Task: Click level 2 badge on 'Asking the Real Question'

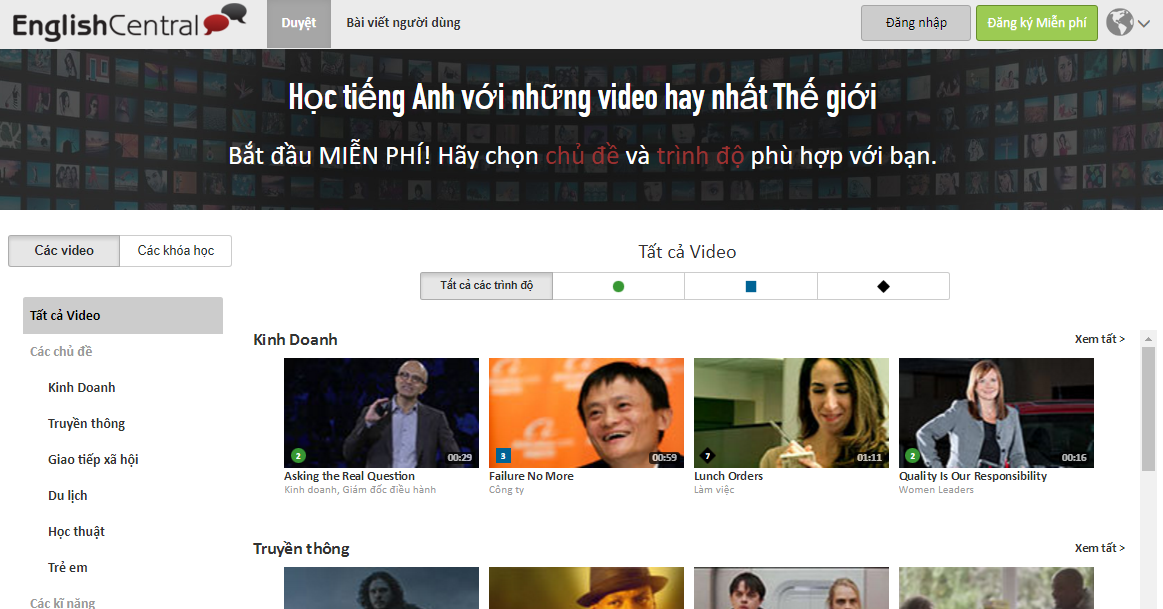Action: point(298,455)
